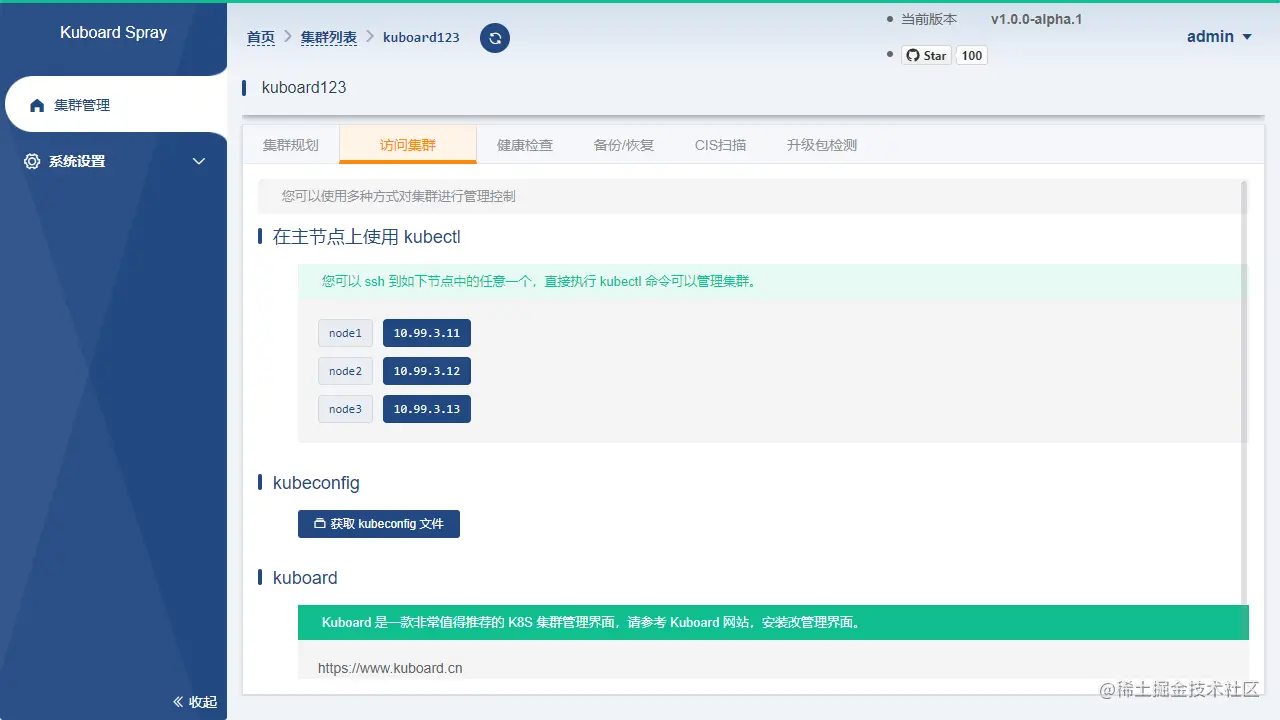Click the GitHub Star button
The height and width of the screenshot is (720, 1280).
pyautogui.click(x=926, y=55)
